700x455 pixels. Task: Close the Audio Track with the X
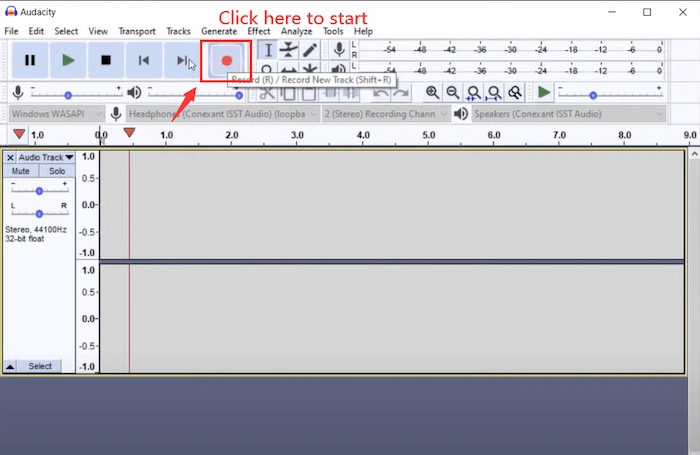pyautogui.click(x=10, y=158)
